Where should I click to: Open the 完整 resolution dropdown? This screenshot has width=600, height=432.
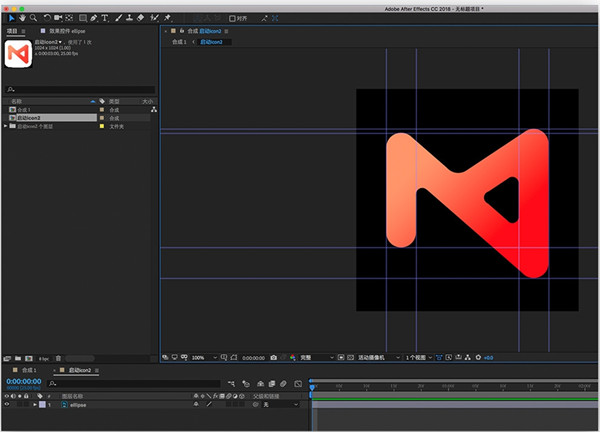pos(313,357)
